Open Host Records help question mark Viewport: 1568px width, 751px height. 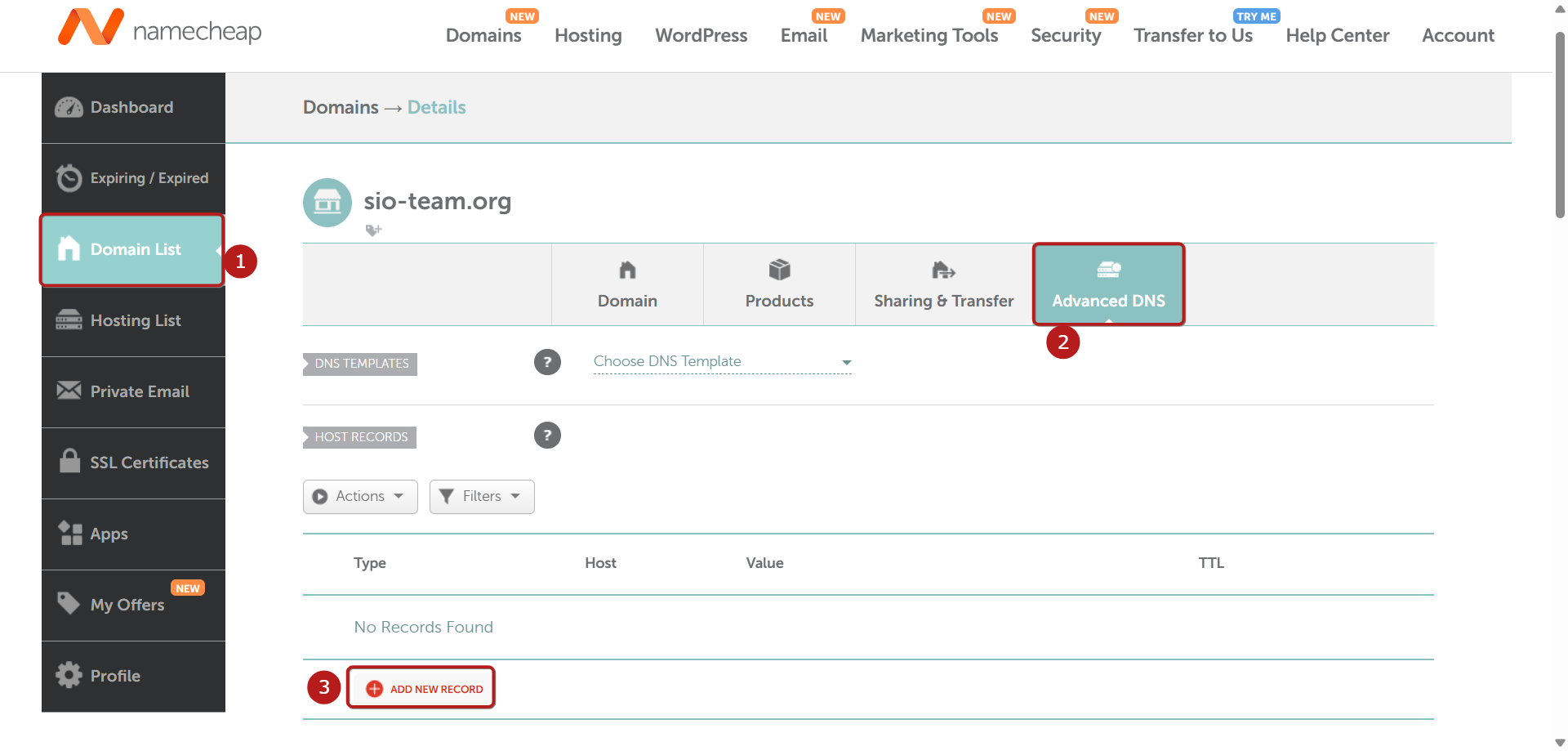click(547, 436)
